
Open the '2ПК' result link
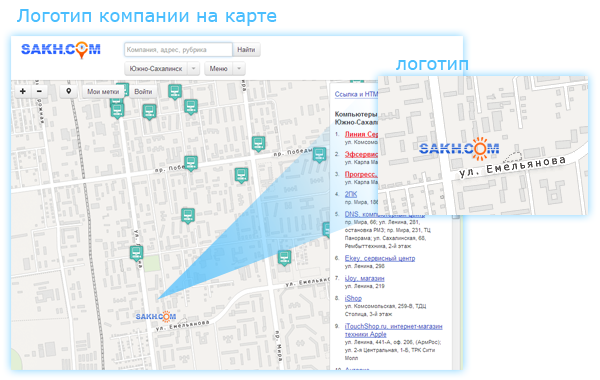(351, 194)
